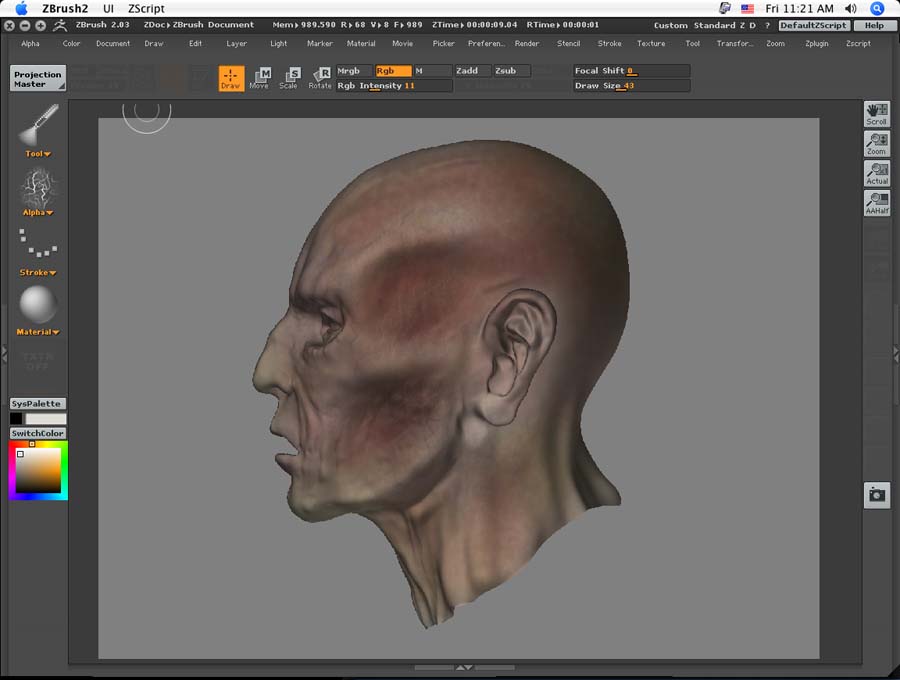Click the current alpha texture thumbnail
Screen dimensions: 900x680
[x=38, y=186]
